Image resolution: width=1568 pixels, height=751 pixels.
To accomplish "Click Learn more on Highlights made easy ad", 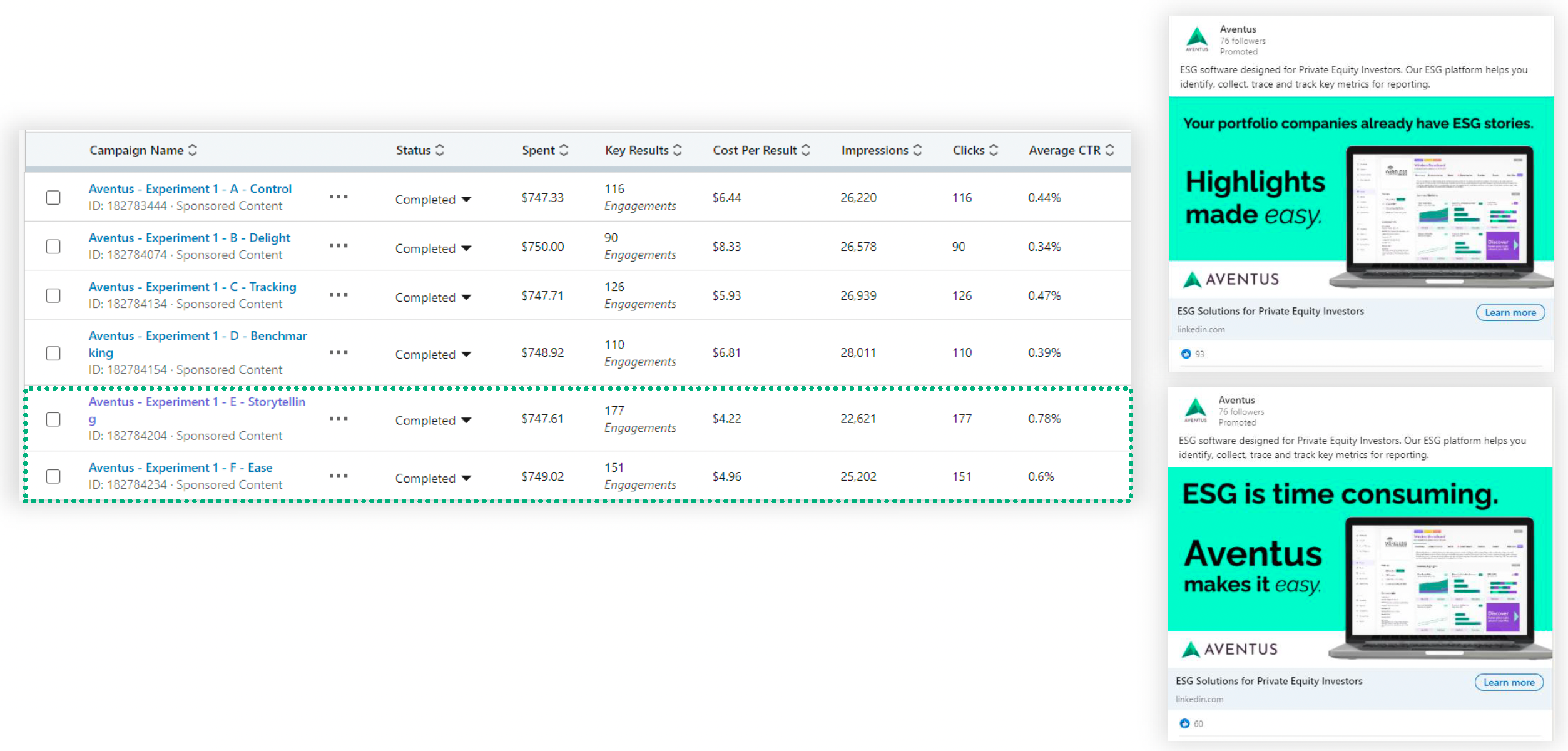I will [1510, 312].
